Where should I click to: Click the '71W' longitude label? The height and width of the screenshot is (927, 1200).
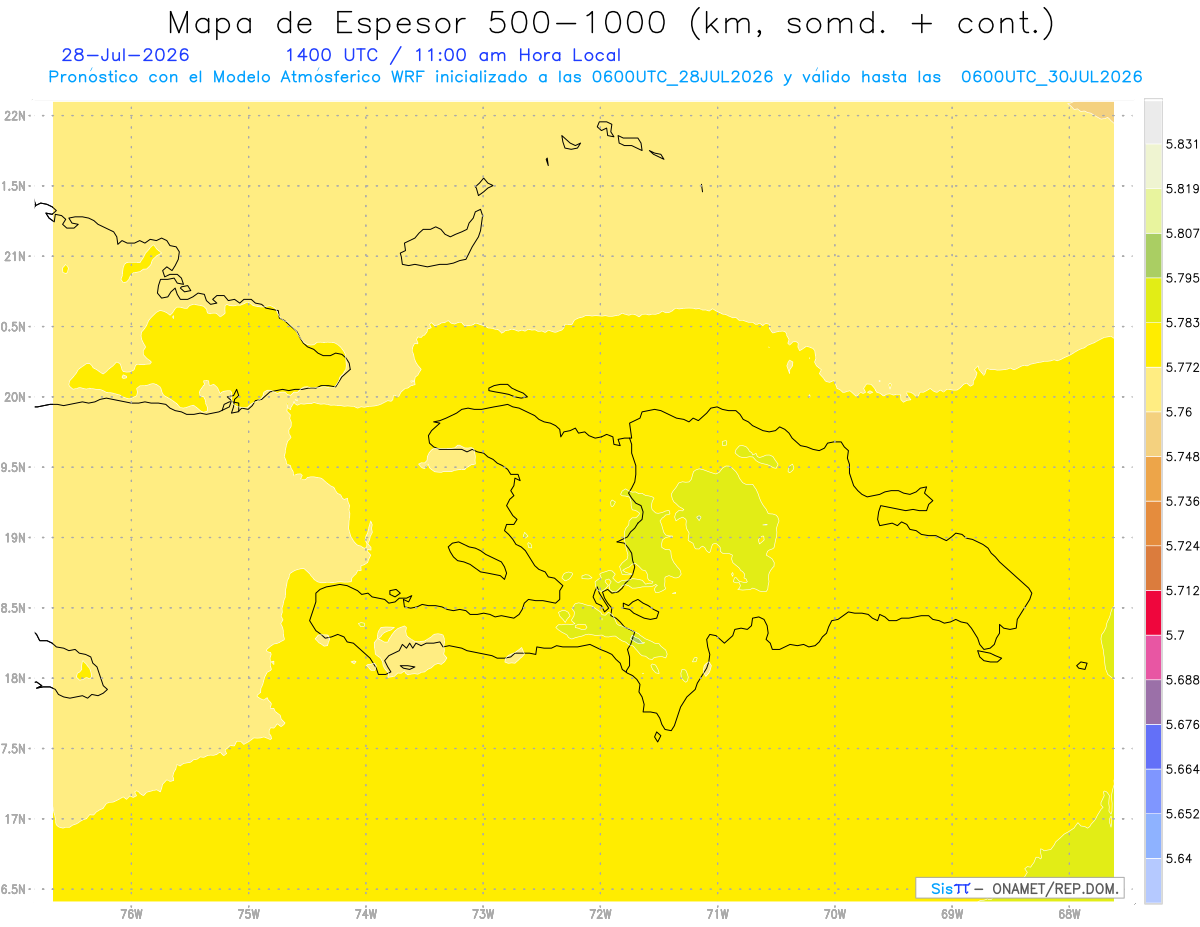point(717,913)
